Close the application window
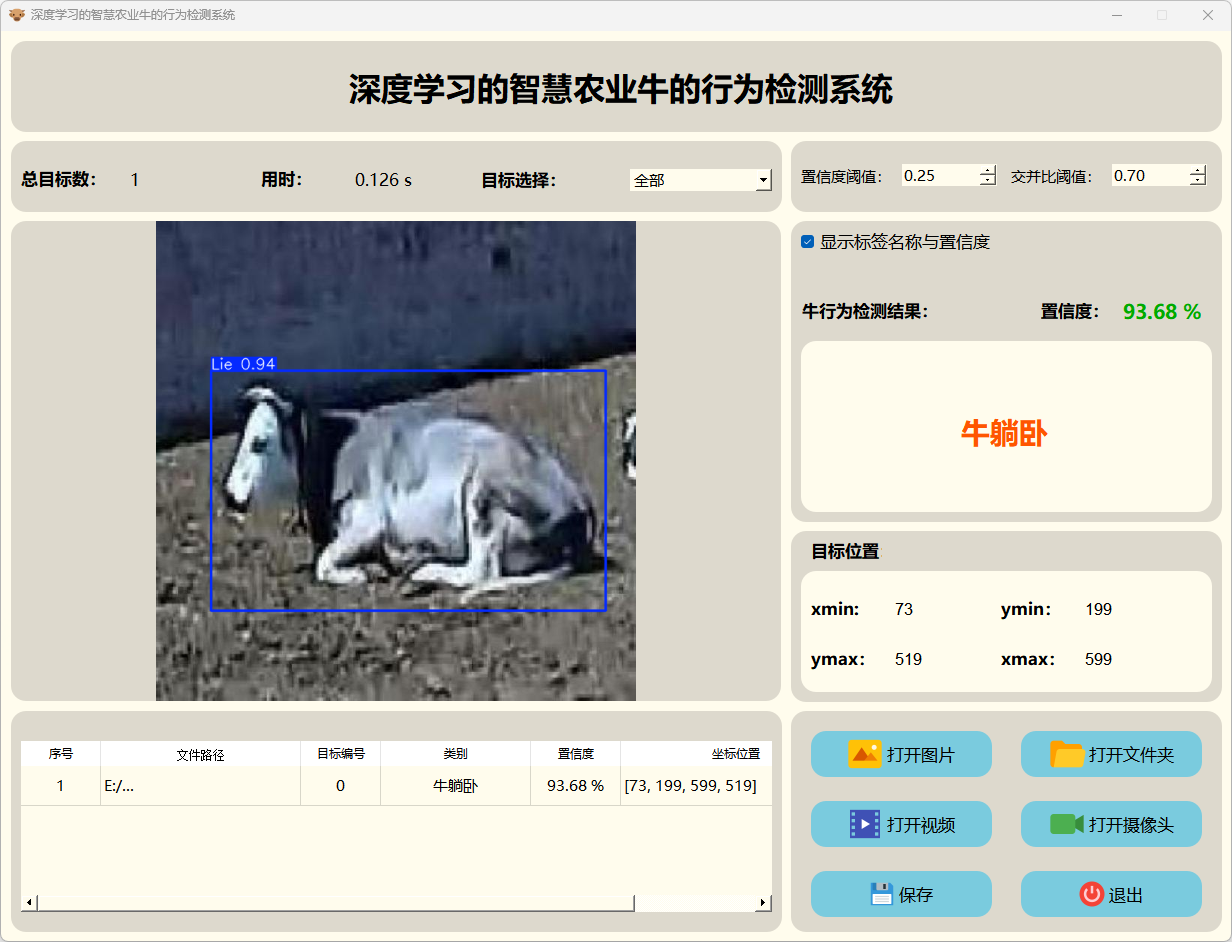The height and width of the screenshot is (942, 1232). [1208, 15]
